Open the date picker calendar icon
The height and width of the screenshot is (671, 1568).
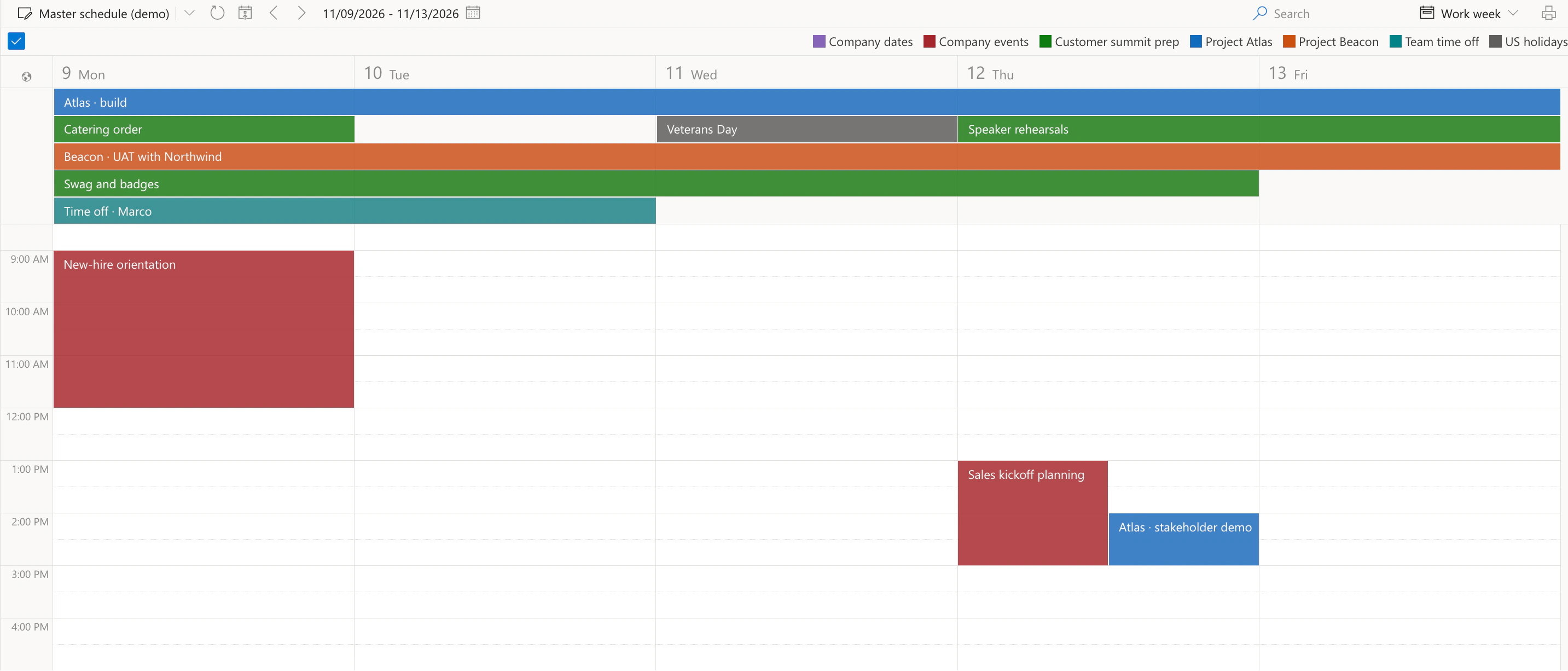tap(473, 13)
